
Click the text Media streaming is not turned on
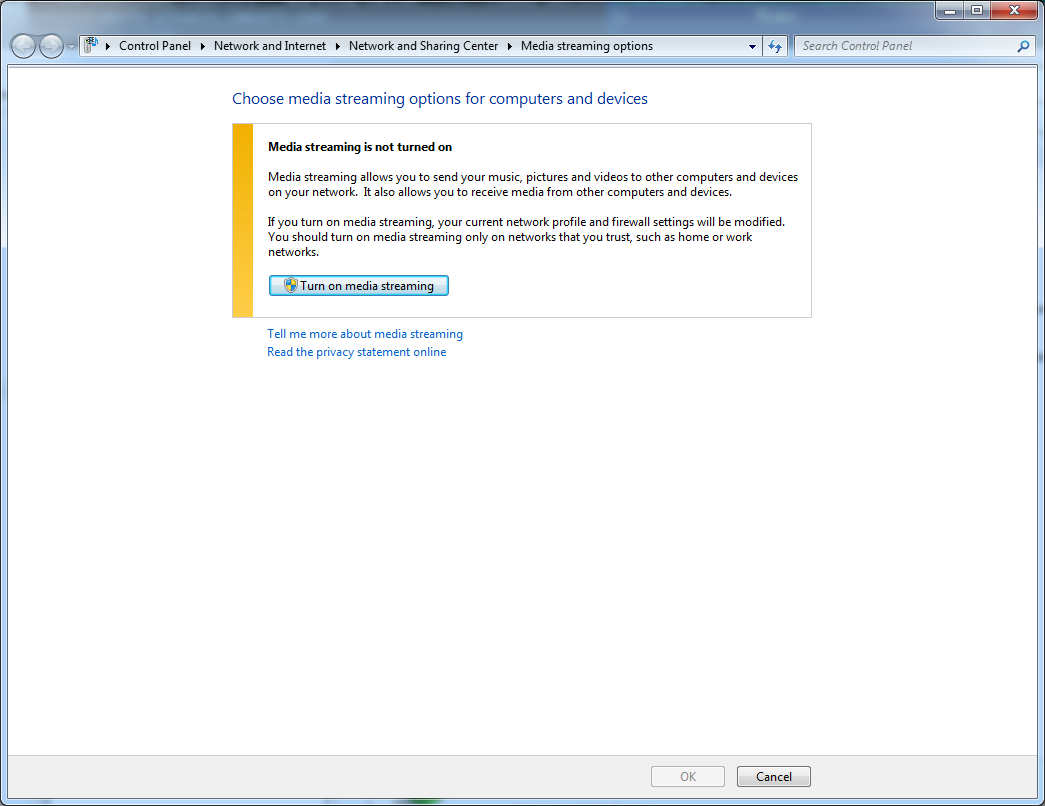360,147
